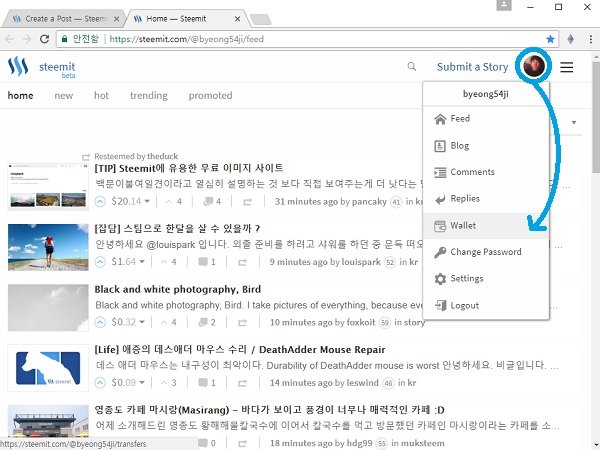Close the Home — Steemit tab

[237, 19]
